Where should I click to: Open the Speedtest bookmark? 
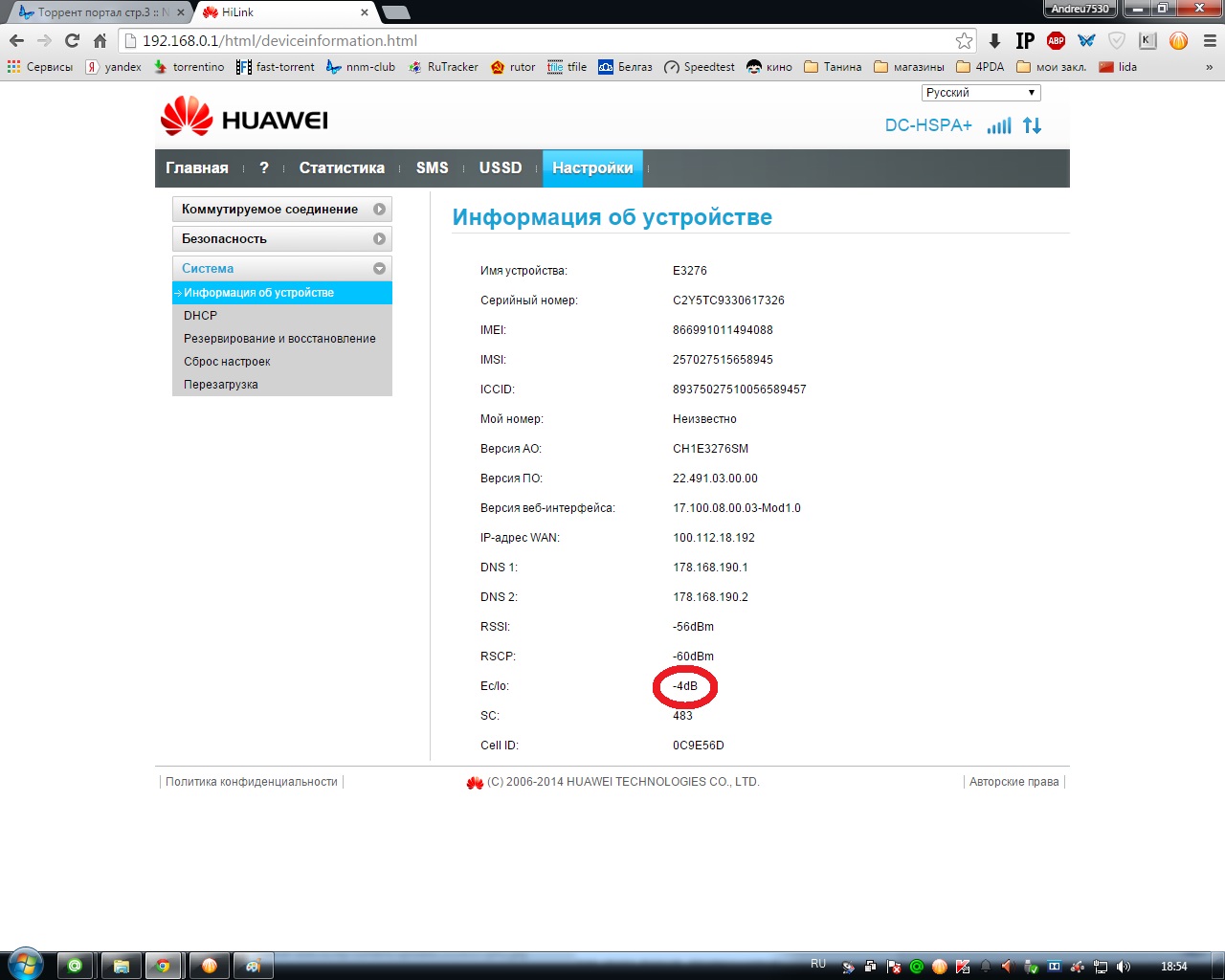[700, 67]
